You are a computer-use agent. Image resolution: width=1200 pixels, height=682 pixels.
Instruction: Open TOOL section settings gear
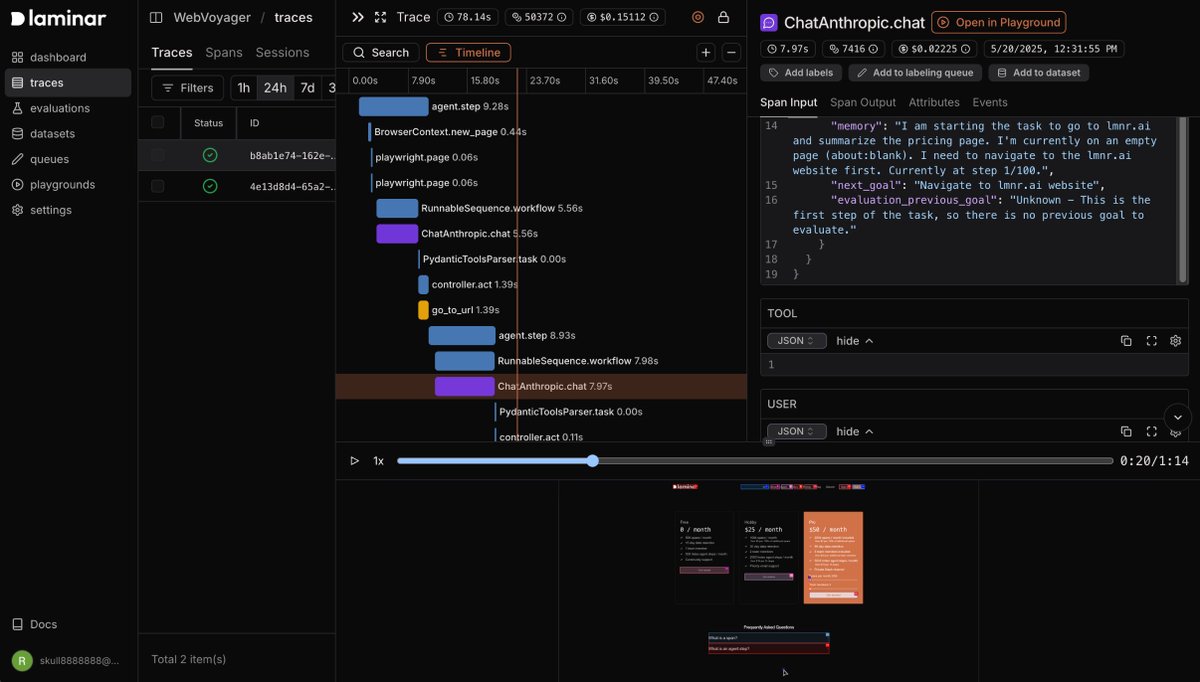point(1176,341)
